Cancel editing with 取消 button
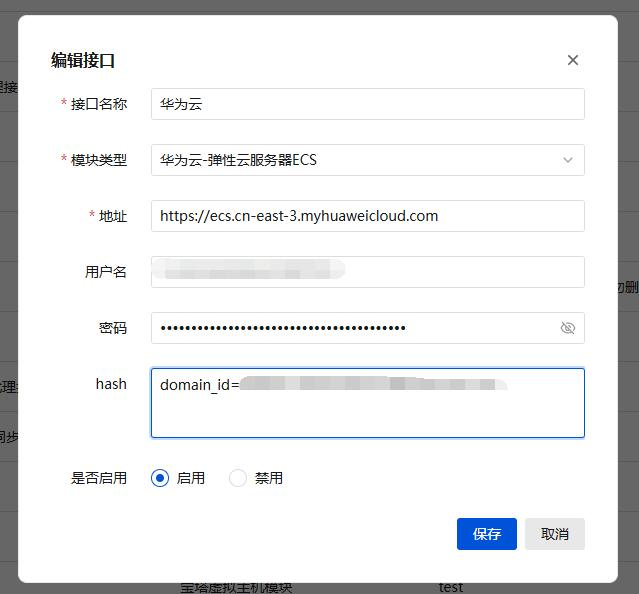The width and height of the screenshot is (639, 594). pyautogui.click(x=555, y=534)
